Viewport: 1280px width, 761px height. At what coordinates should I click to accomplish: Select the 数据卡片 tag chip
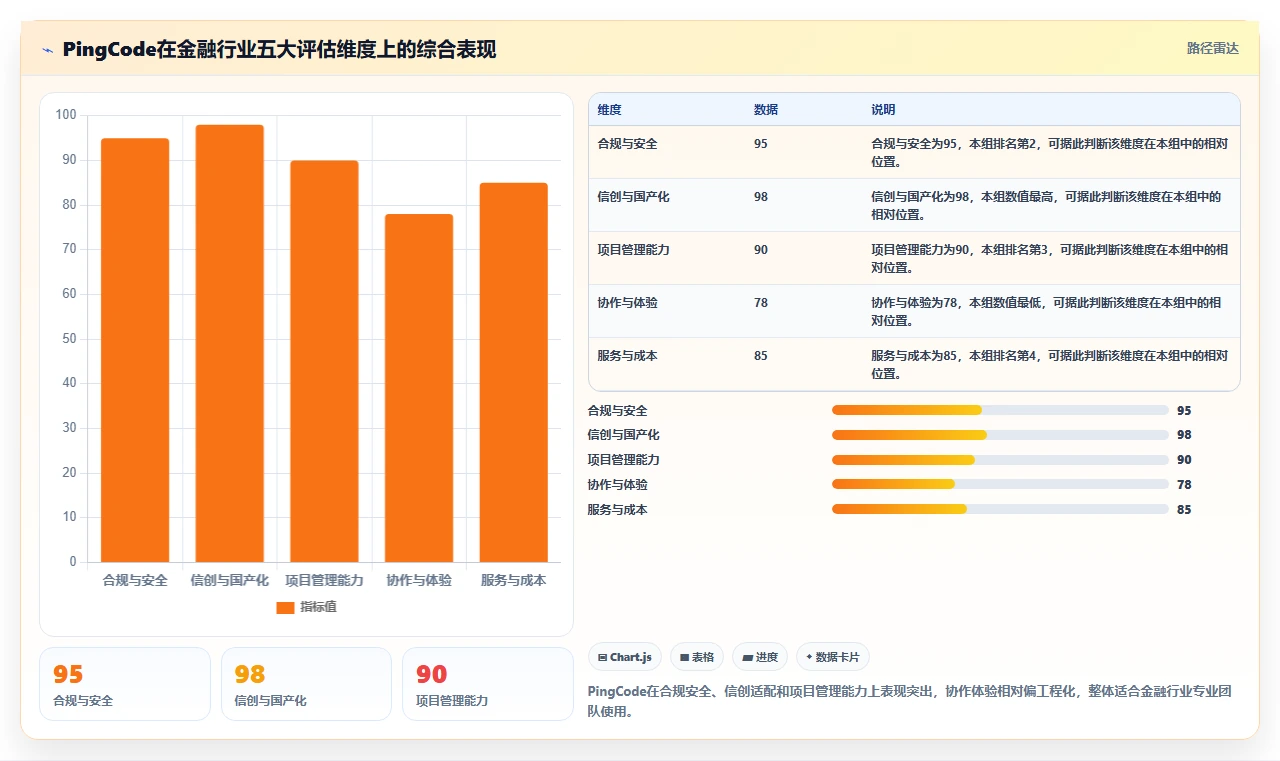[x=833, y=657]
